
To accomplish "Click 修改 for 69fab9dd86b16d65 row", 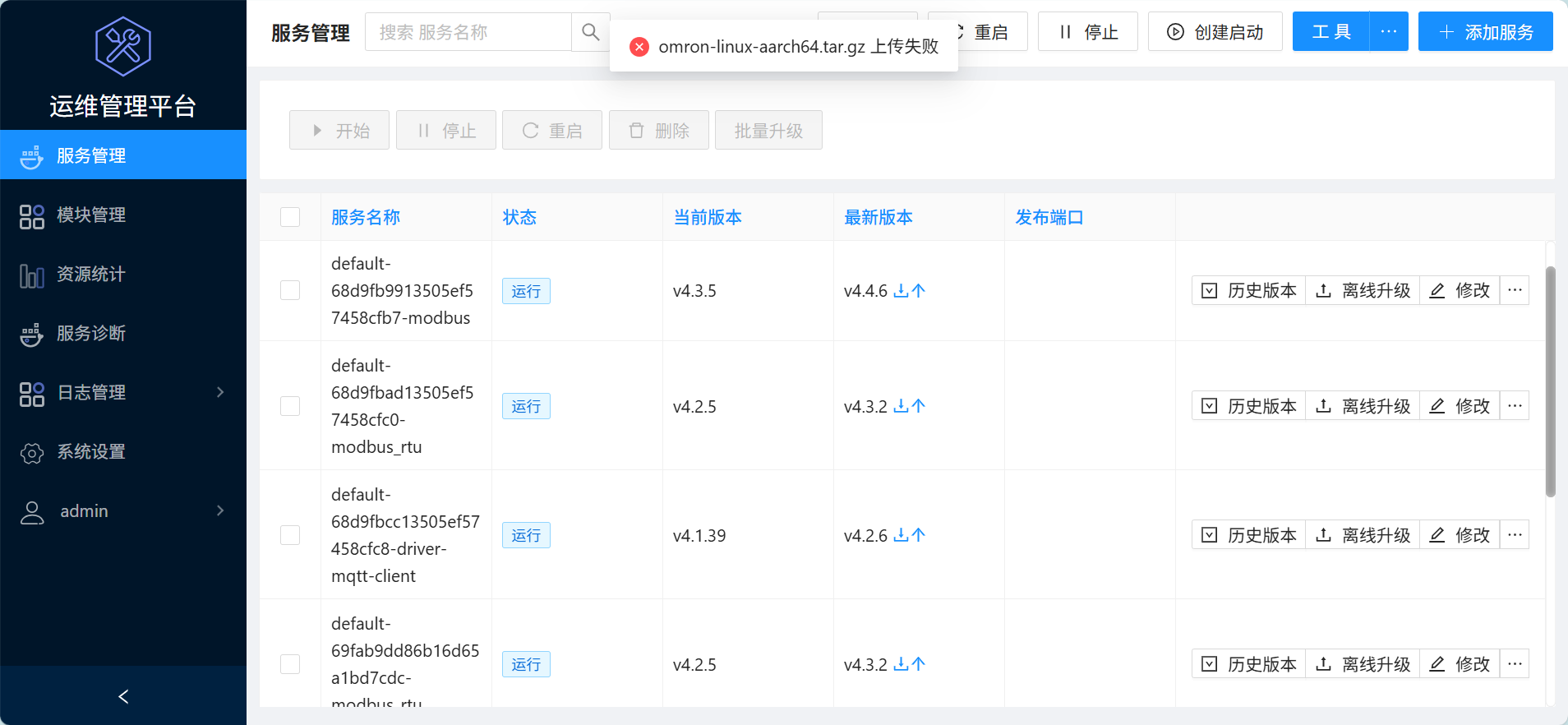I will coord(1460,663).
